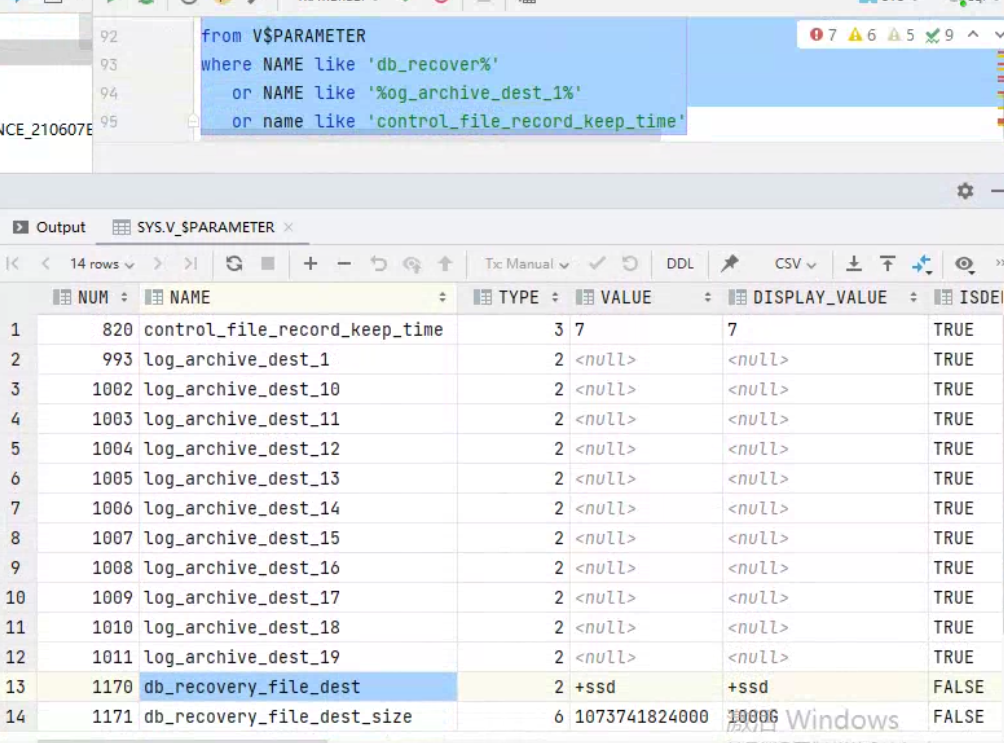Go to first page of results

pos(13,264)
